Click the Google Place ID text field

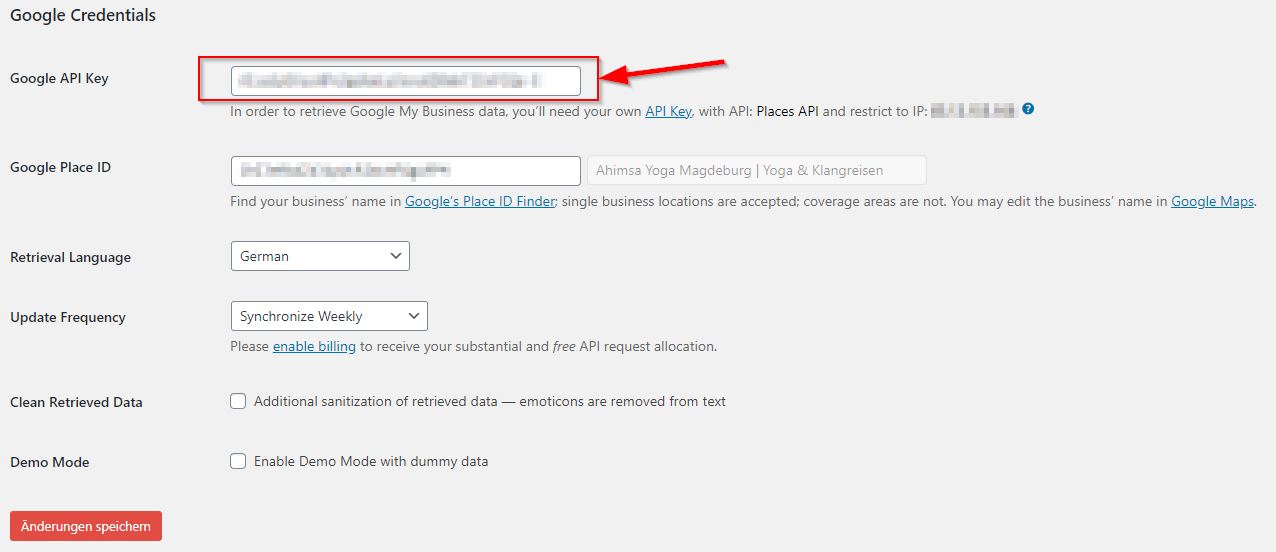click(405, 170)
